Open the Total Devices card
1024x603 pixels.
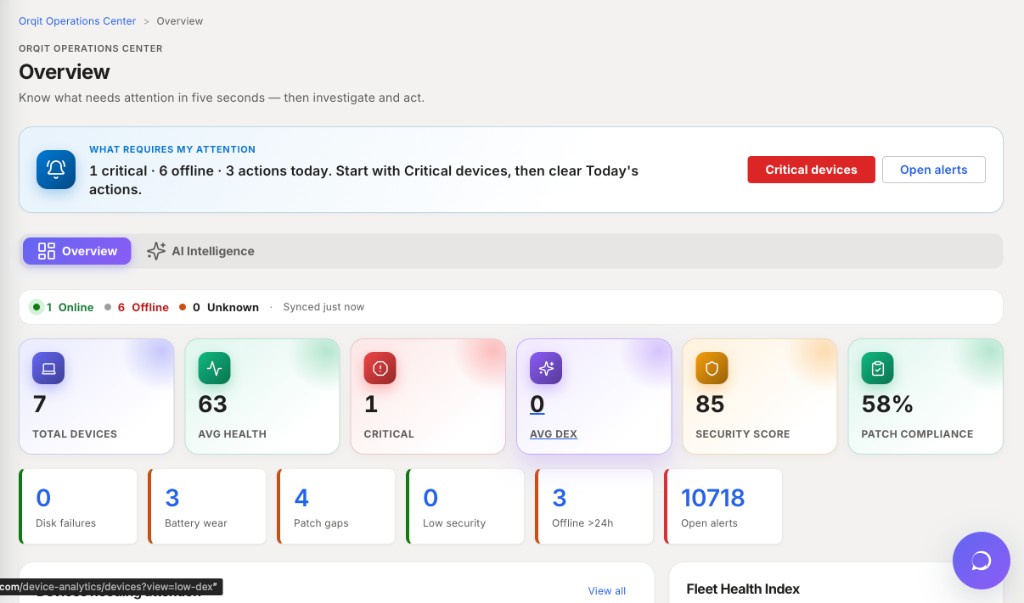97,396
